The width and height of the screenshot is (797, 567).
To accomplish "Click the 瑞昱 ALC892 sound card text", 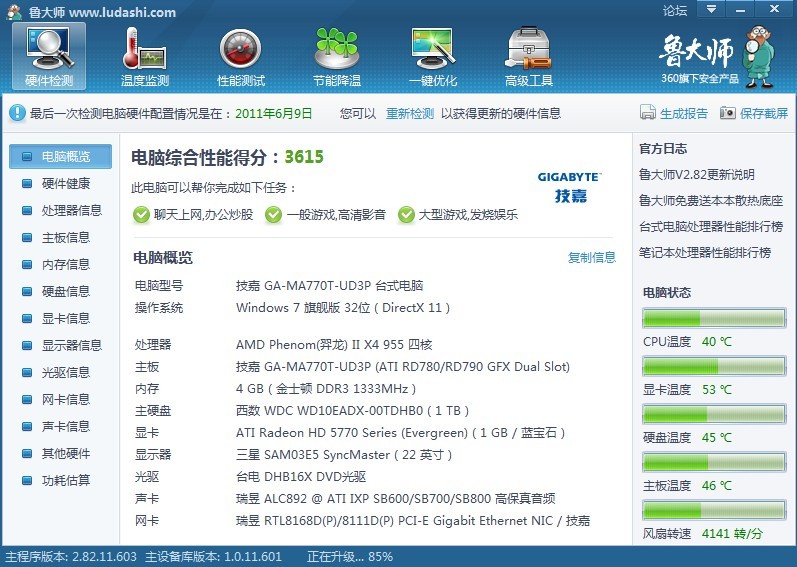I will pos(395,498).
